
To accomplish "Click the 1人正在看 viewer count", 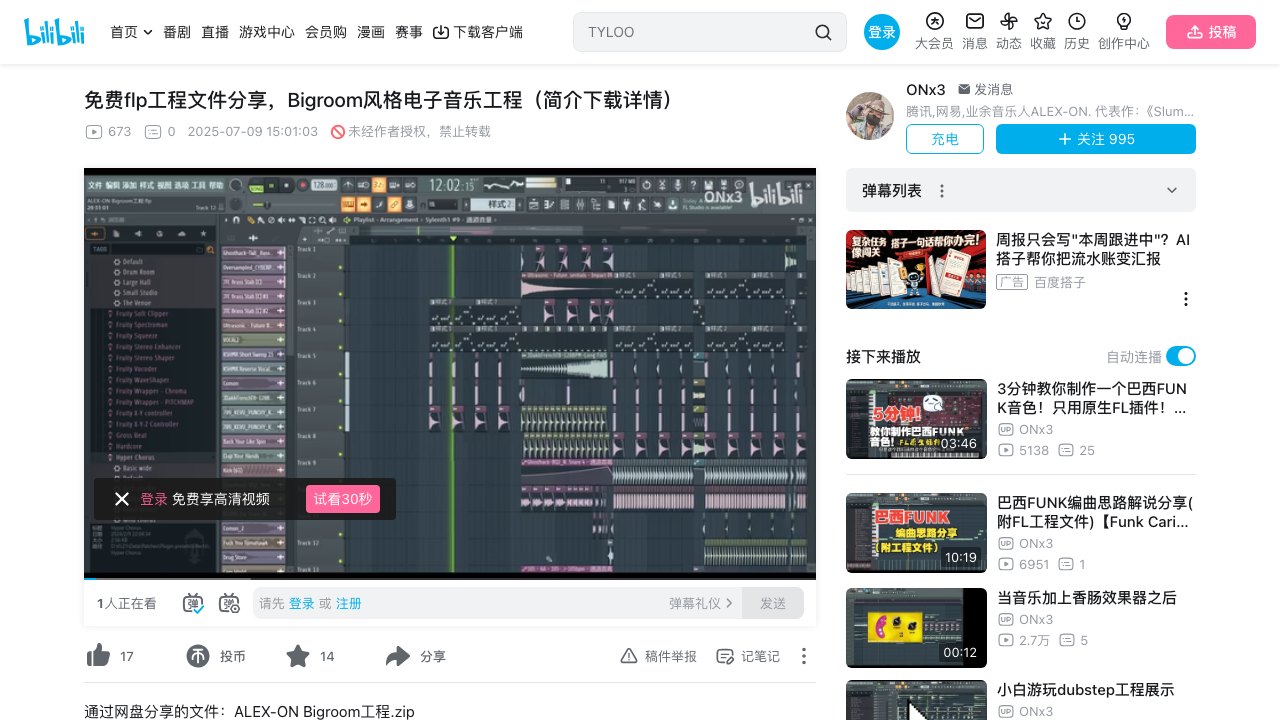I will (126, 603).
